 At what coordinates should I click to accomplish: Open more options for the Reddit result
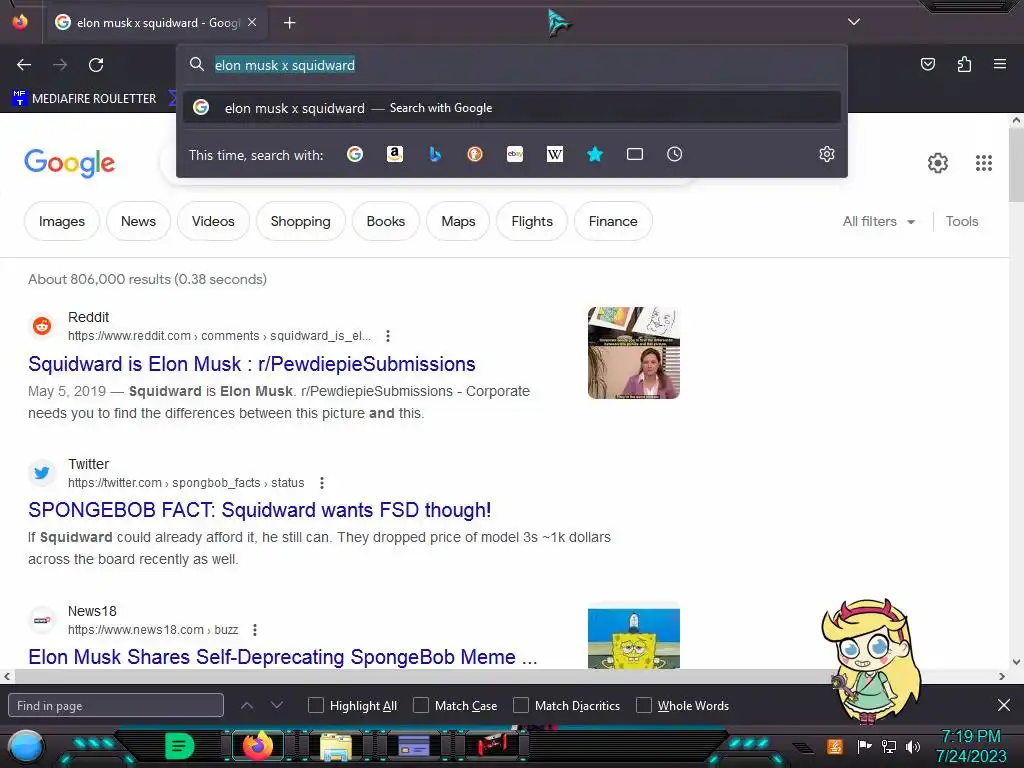(x=388, y=336)
